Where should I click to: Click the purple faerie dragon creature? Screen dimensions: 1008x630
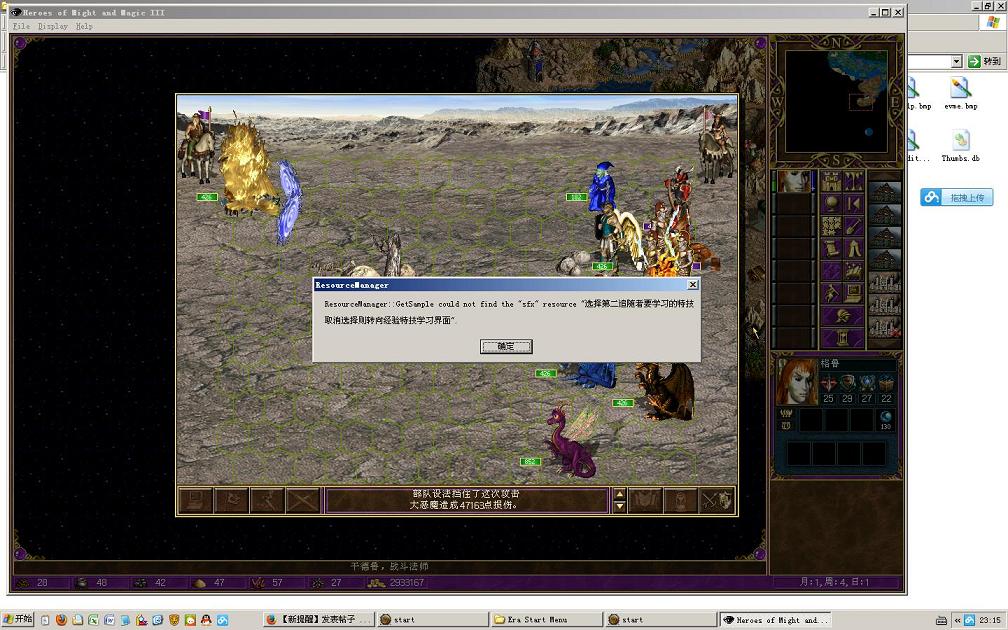click(570, 442)
